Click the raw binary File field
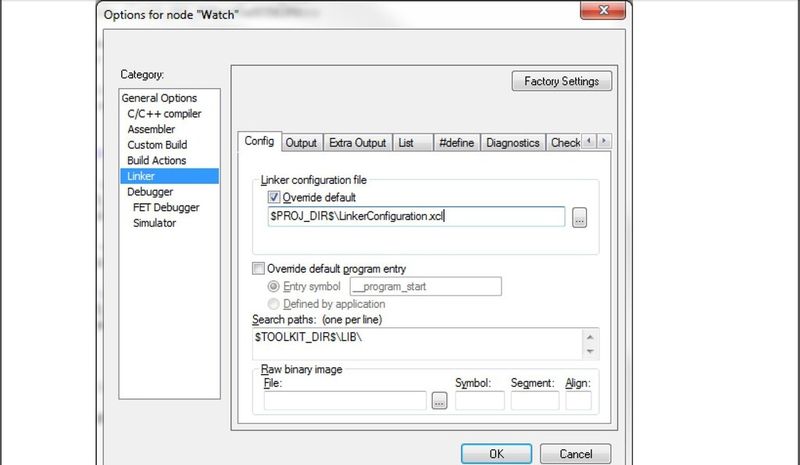 pyautogui.click(x=345, y=401)
